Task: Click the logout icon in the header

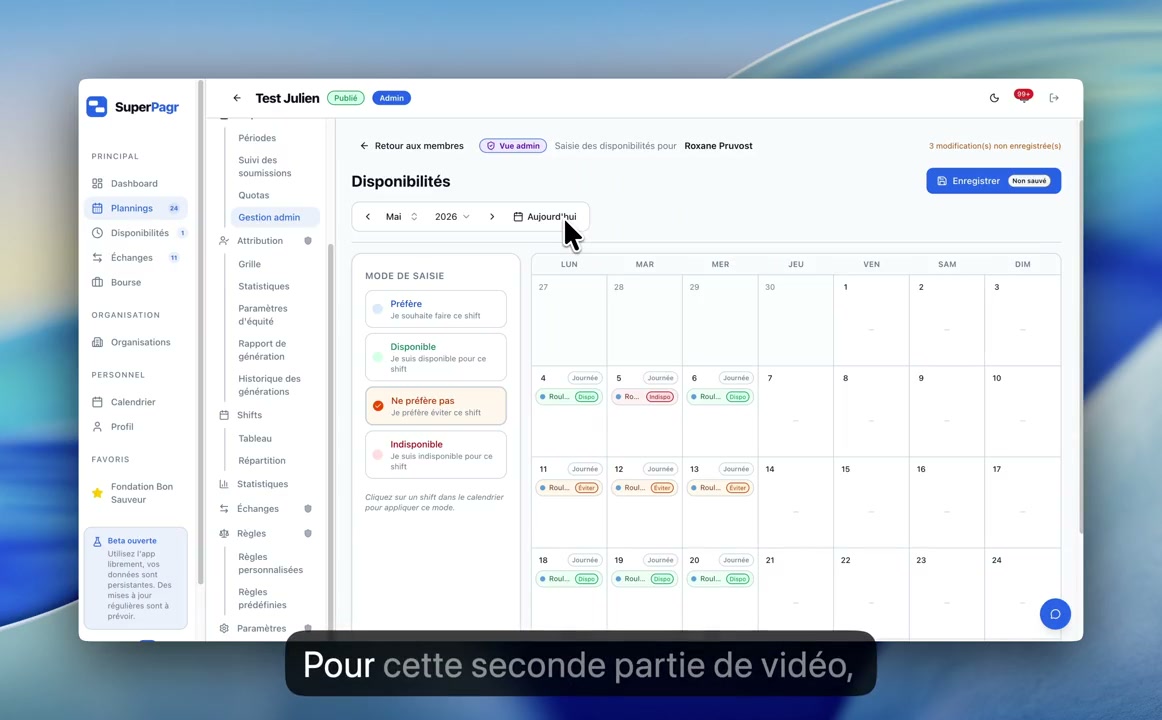Action: point(1054,98)
